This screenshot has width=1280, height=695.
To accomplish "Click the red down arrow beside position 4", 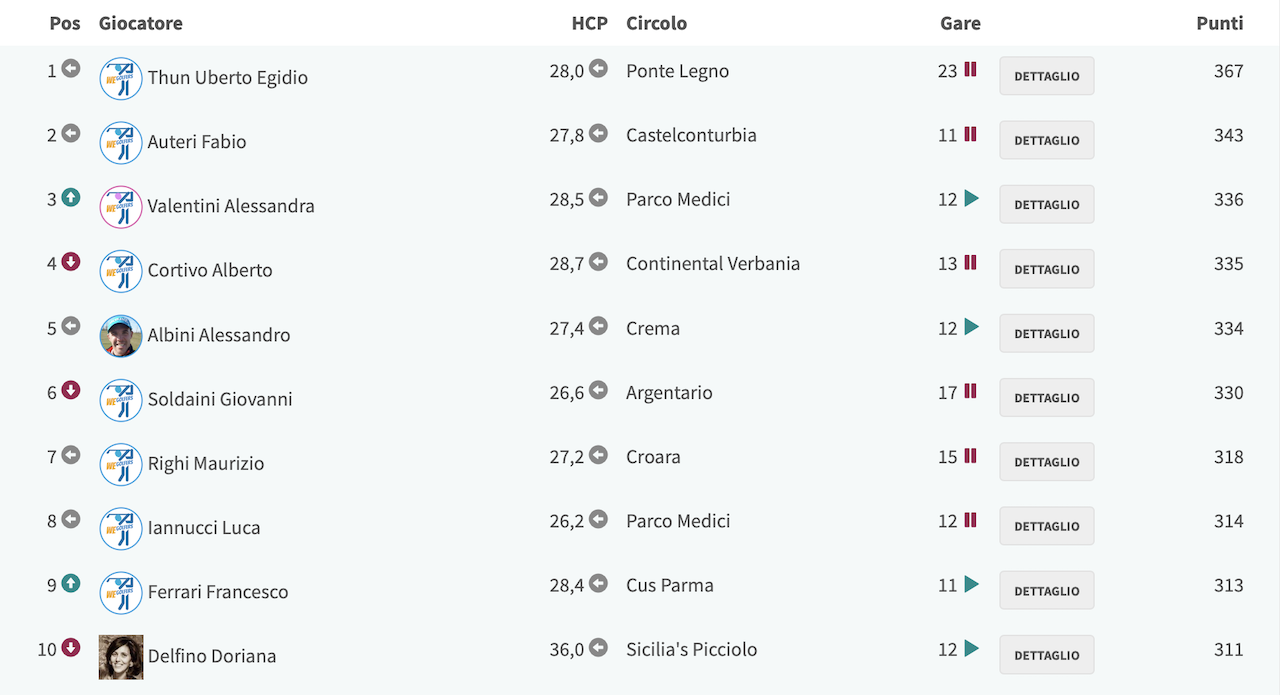I will tap(71, 262).
